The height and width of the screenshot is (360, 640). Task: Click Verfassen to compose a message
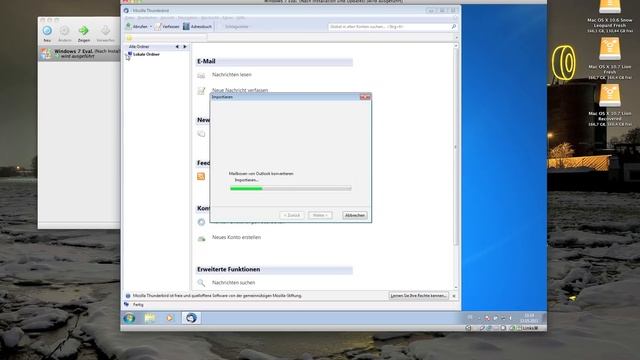pos(167,27)
